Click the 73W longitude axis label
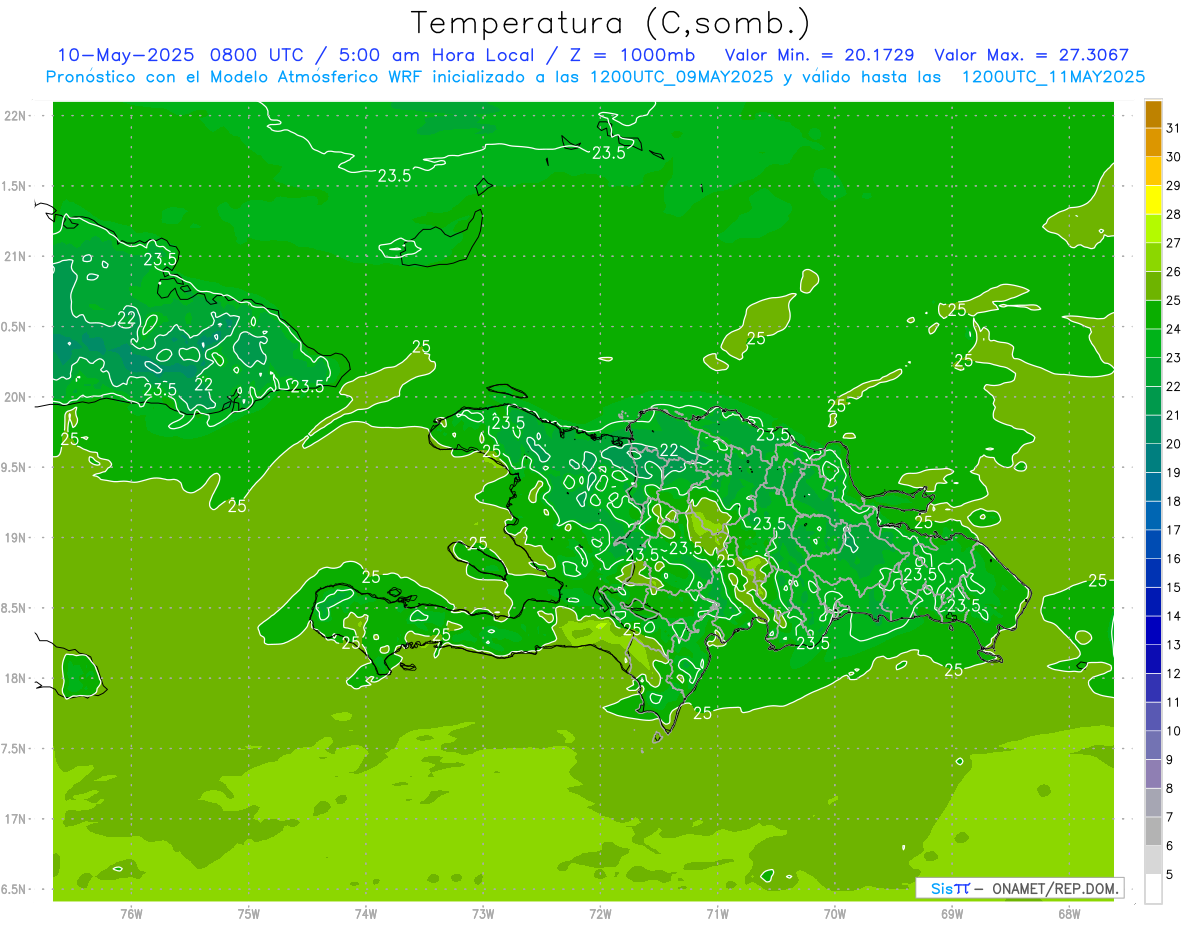The width and height of the screenshot is (1200, 927). (x=483, y=914)
